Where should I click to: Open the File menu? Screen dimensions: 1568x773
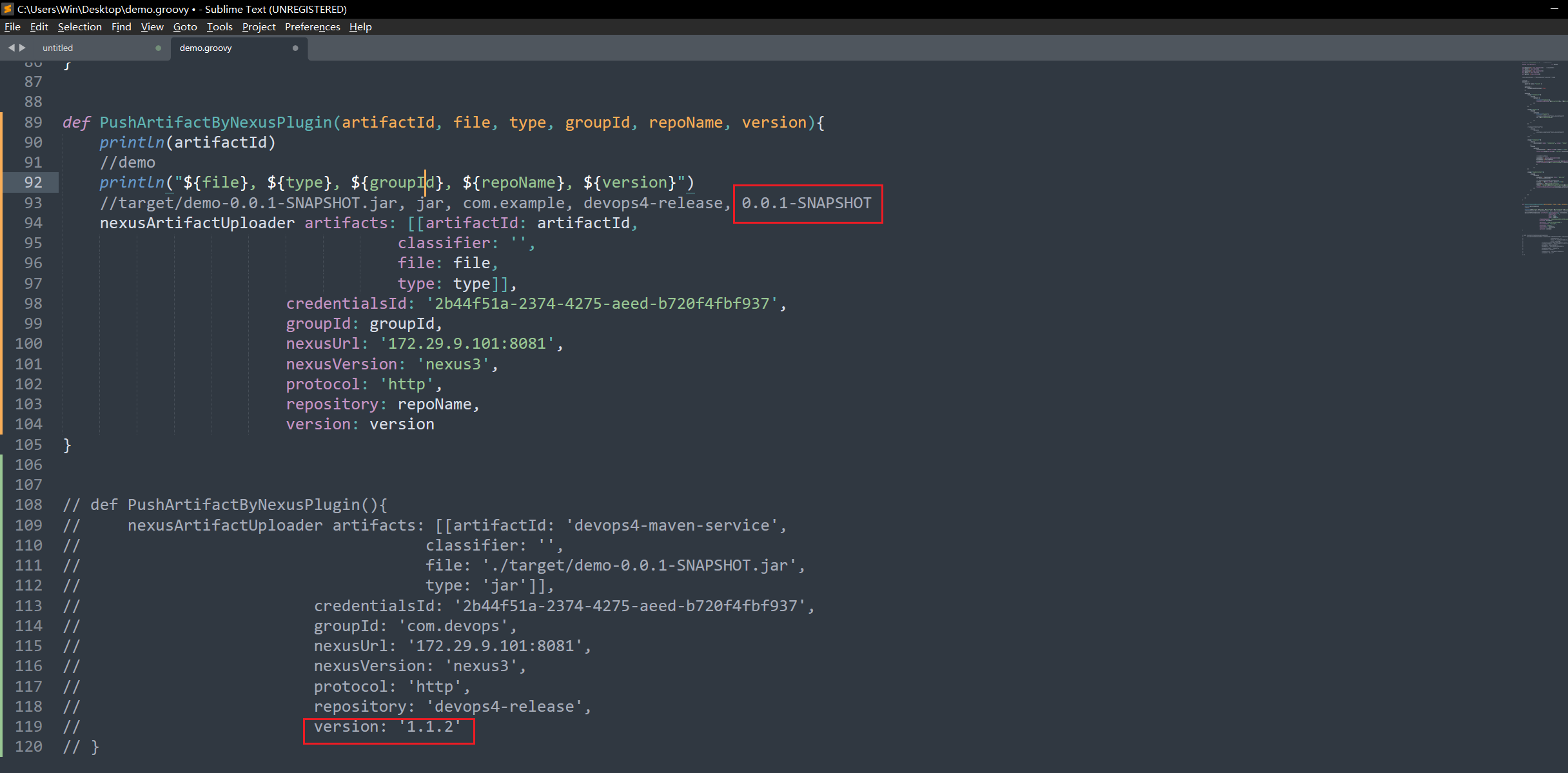click(12, 26)
